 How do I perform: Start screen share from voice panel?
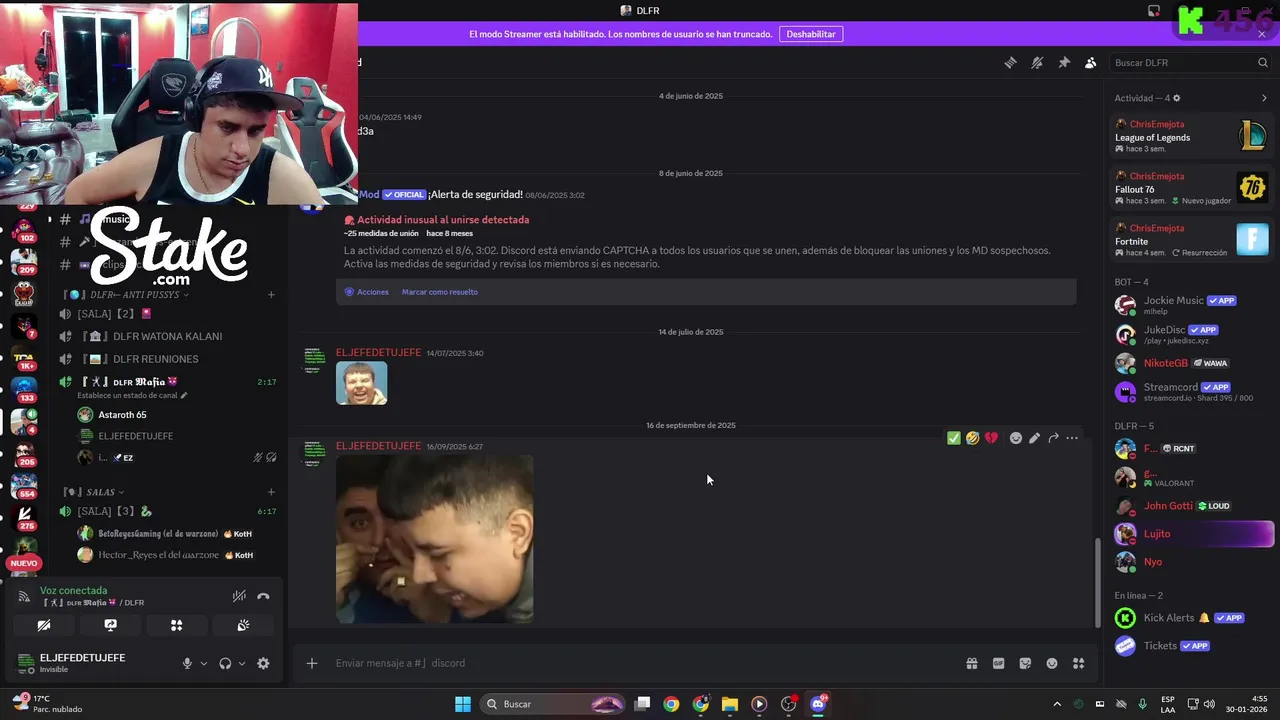pyautogui.click(x=111, y=625)
